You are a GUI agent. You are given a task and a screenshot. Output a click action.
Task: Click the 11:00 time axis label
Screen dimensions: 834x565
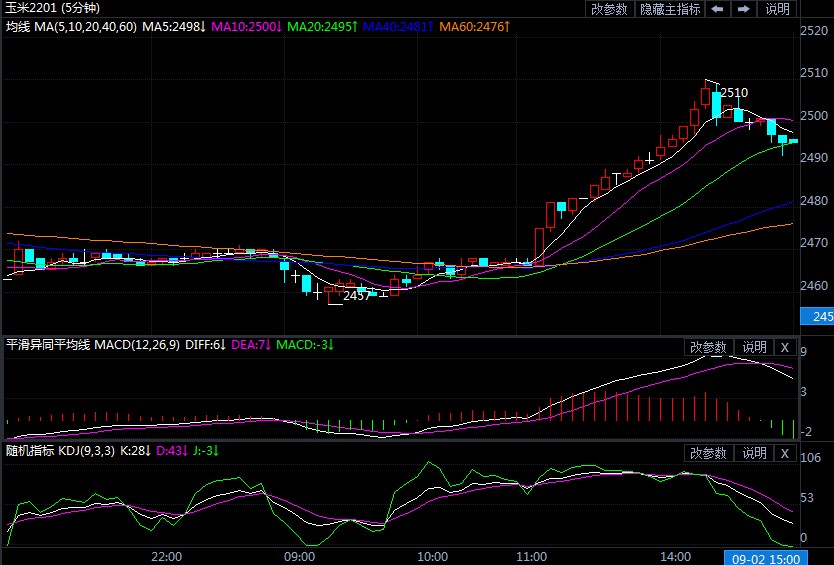pos(531,557)
